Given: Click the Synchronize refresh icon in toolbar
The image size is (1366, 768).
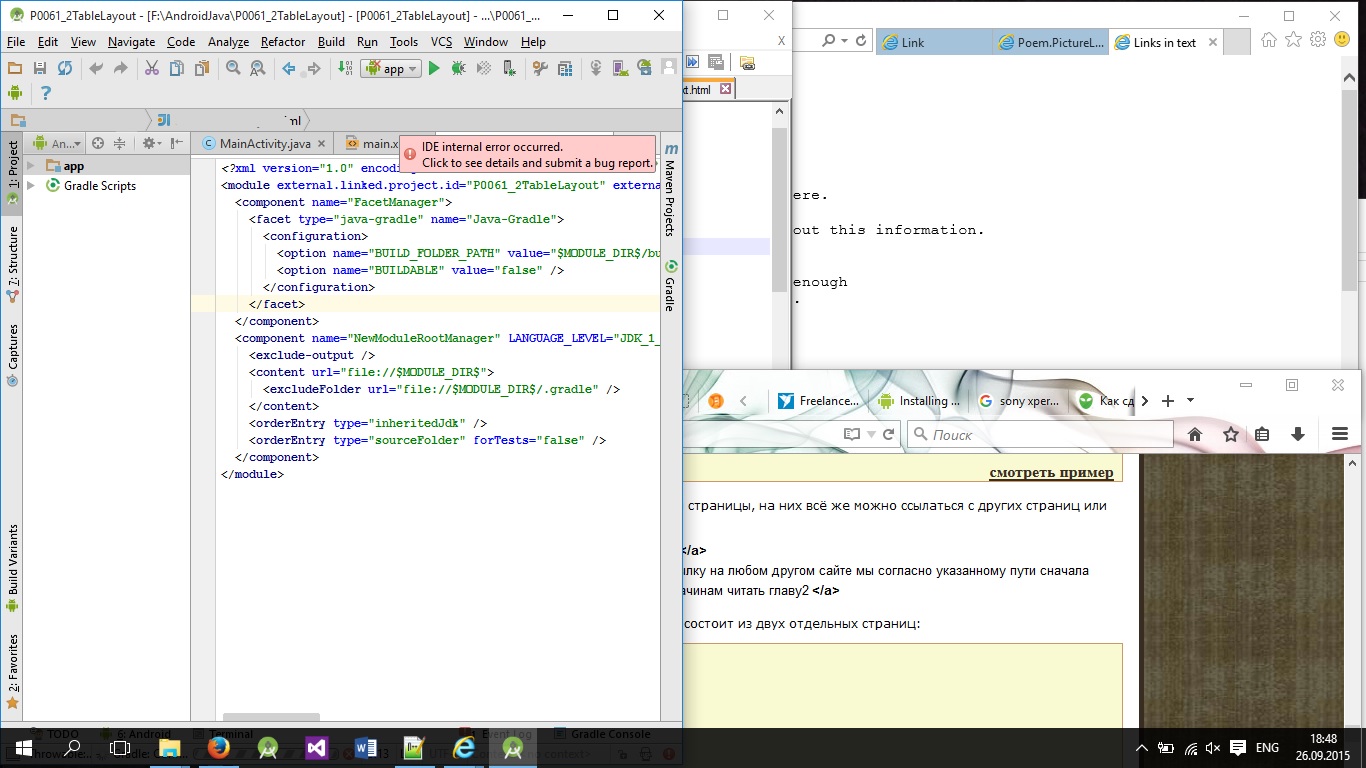Looking at the screenshot, I should click(x=65, y=68).
